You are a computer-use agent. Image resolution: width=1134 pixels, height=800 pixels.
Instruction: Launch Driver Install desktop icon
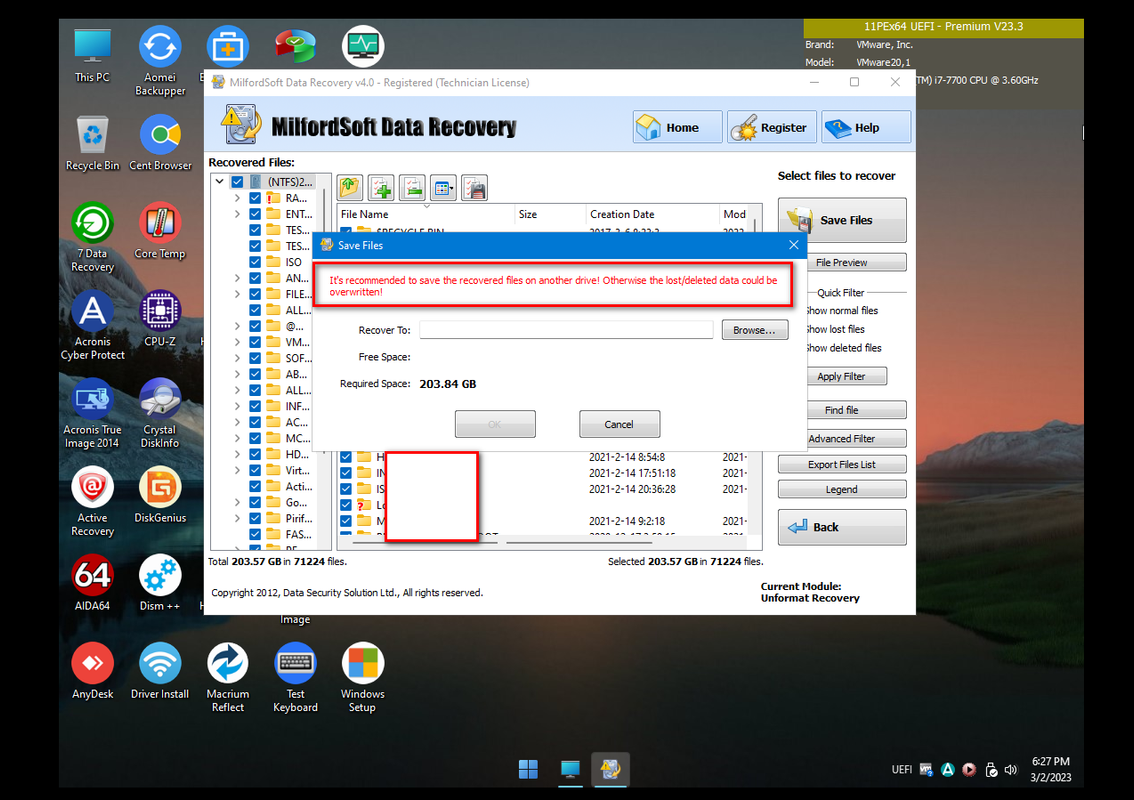[160, 671]
